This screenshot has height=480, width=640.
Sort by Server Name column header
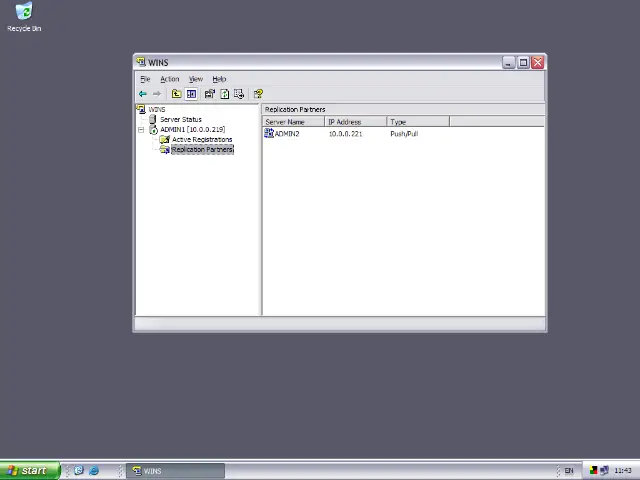pos(293,122)
